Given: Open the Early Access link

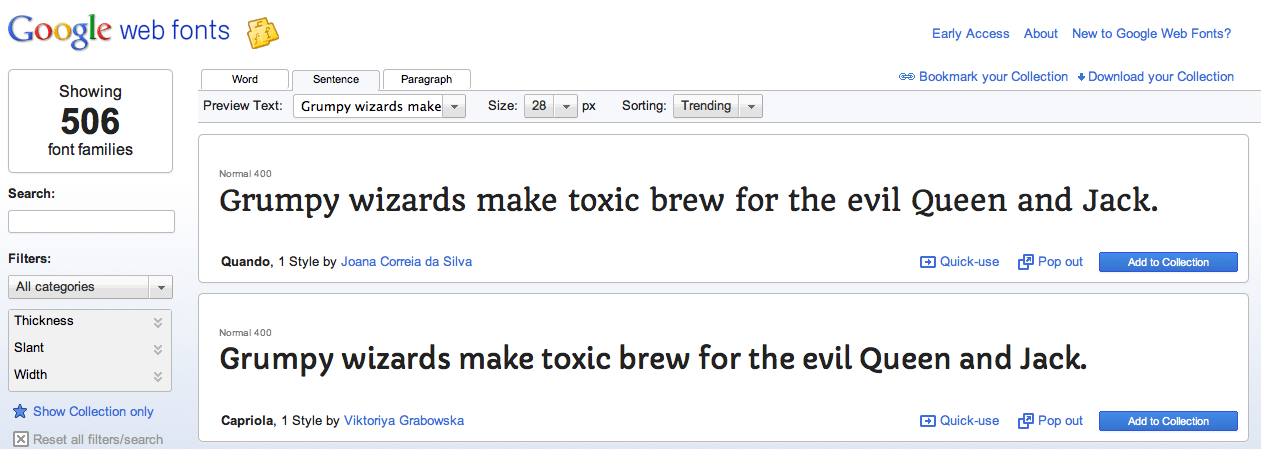Looking at the screenshot, I should [x=971, y=34].
